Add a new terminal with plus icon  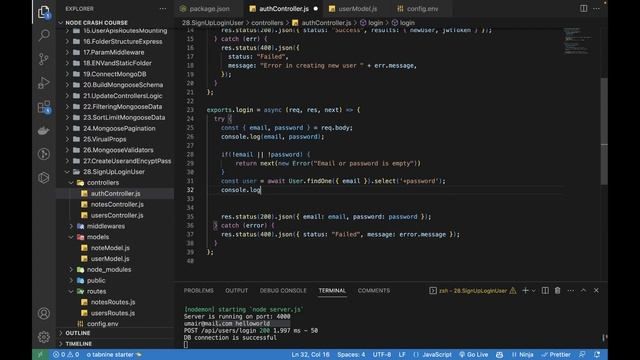click(x=525, y=291)
